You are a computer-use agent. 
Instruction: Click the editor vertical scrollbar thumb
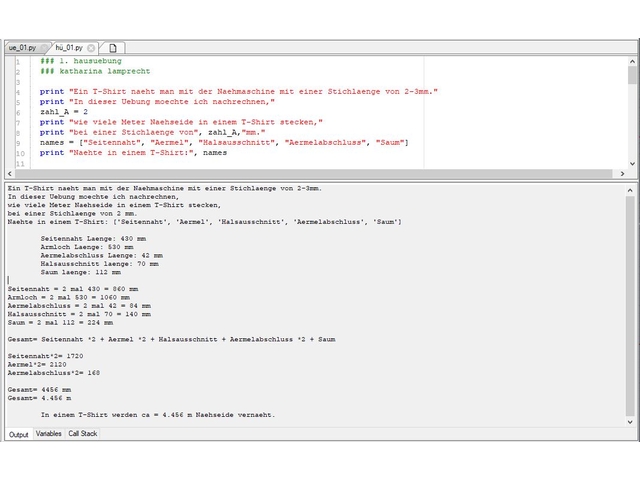(x=632, y=75)
